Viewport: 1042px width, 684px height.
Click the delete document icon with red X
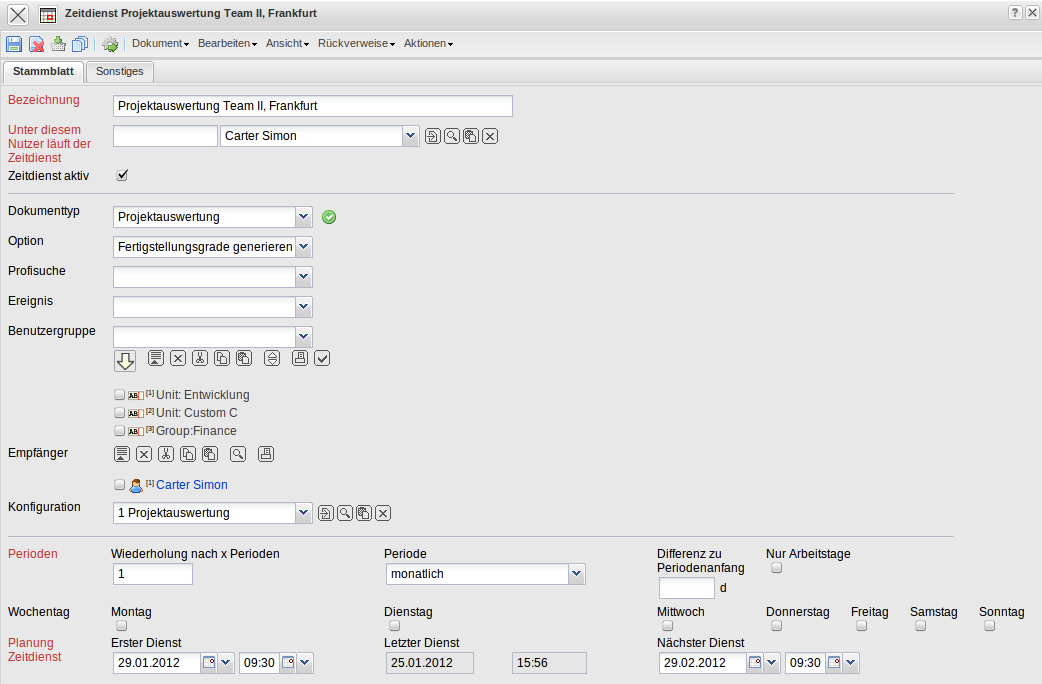pos(36,44)
